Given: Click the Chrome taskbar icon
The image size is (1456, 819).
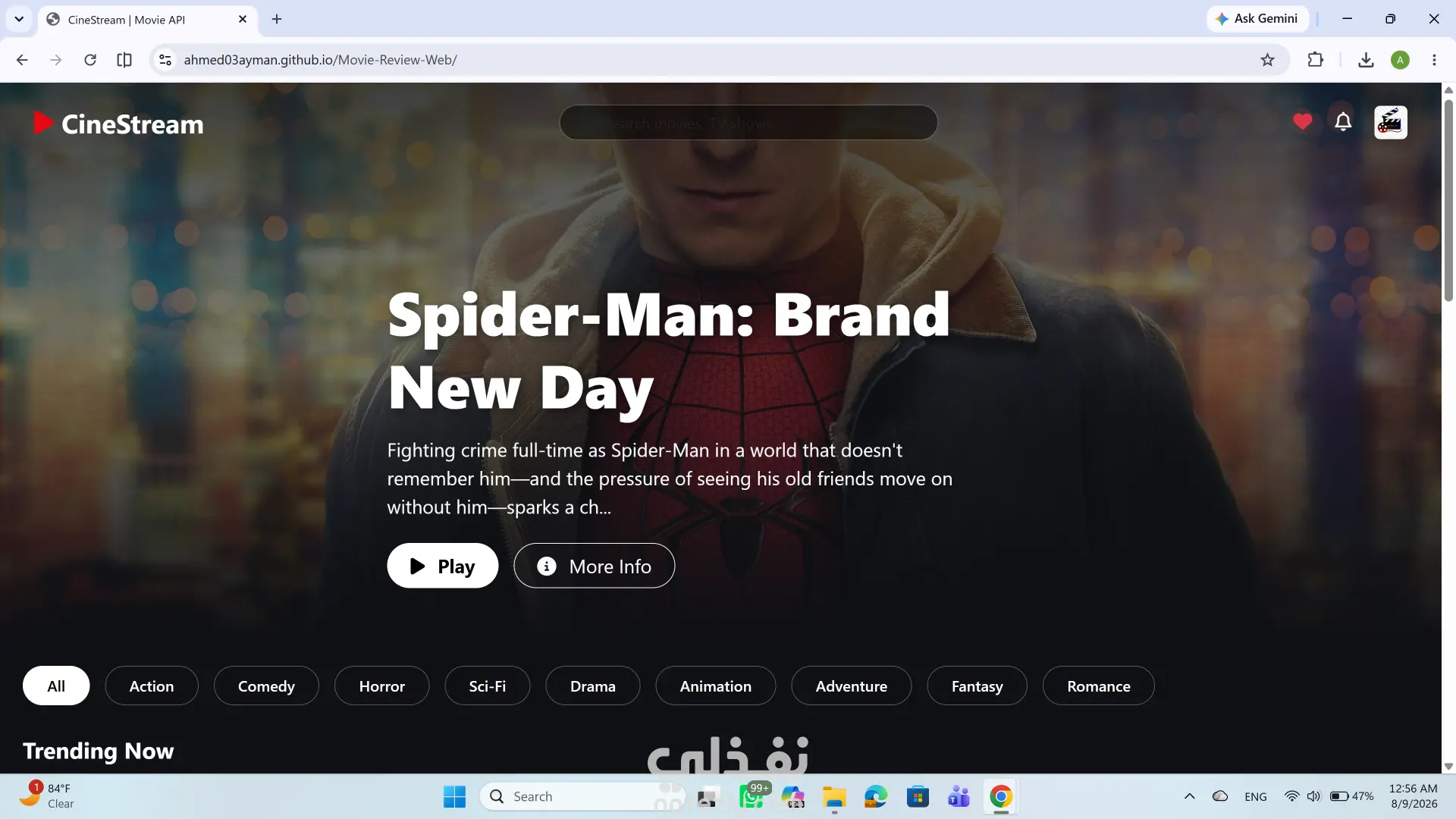Looking at the screenshot, I should point(1001,797).
